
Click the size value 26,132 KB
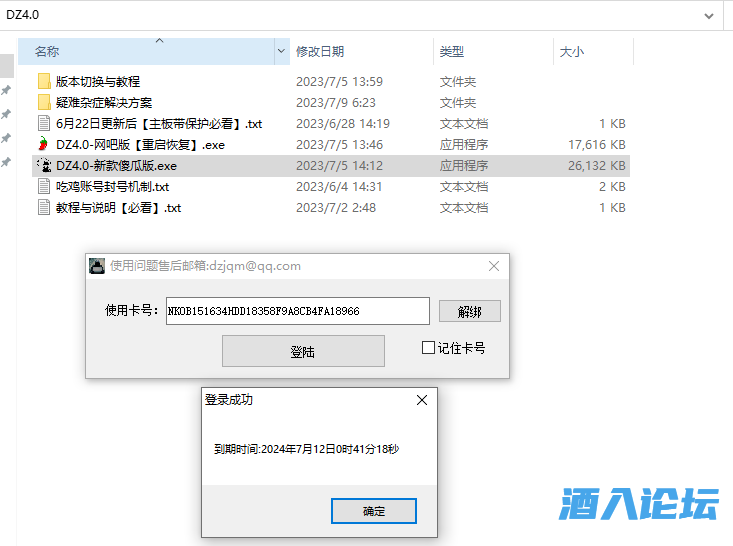(x=596, y=166)
